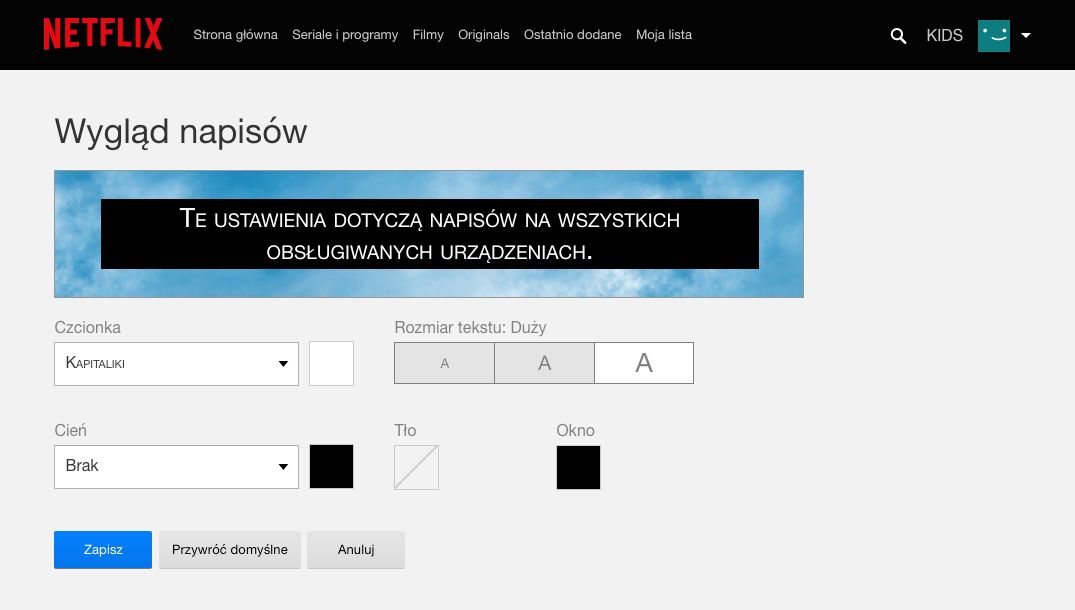Click the Rozmiar tekstu: Duży label
The image size is (1075, 610).
point(470,328)
